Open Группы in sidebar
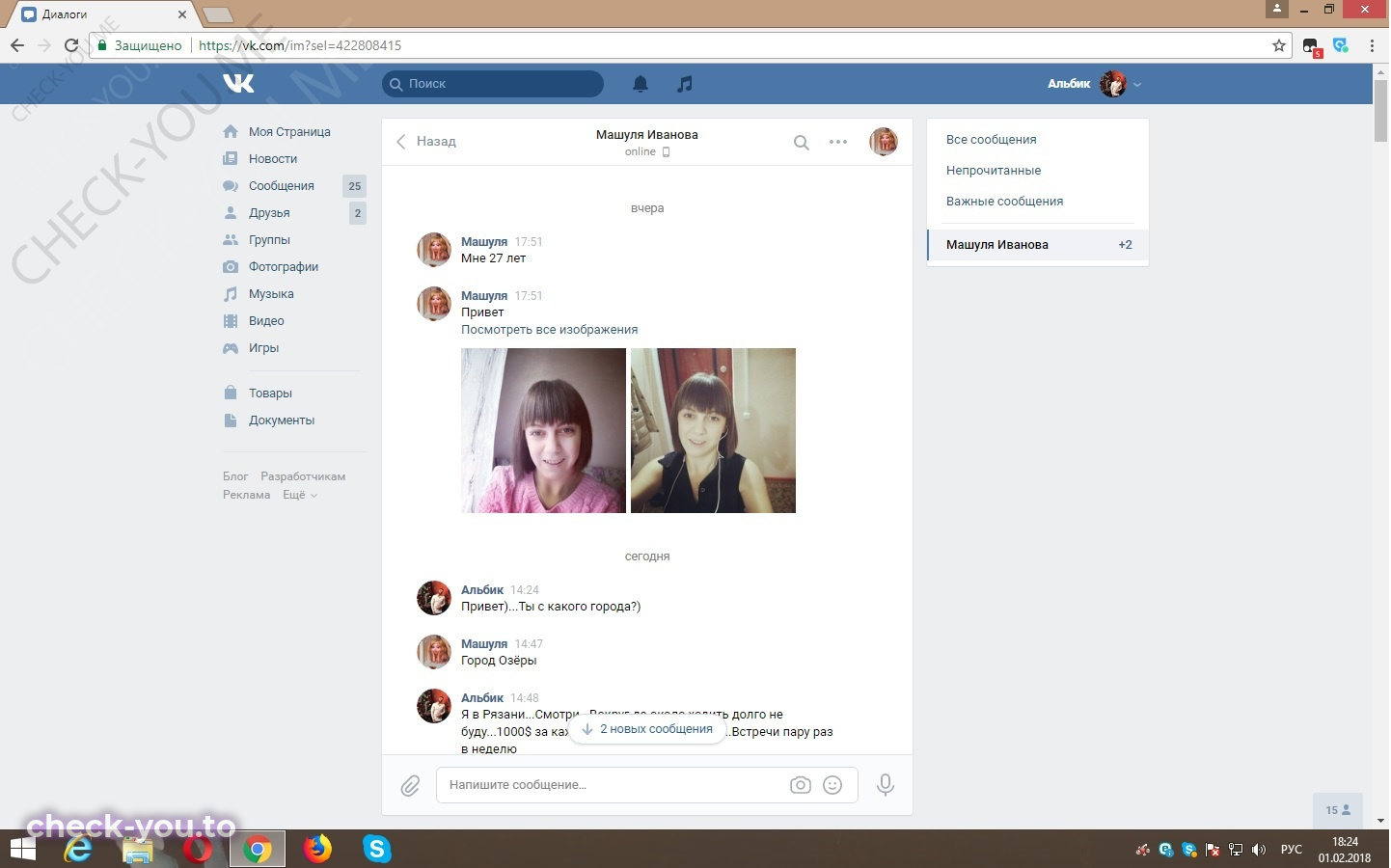The height and width of the screenshot is (868, 1391). [269, 240]
